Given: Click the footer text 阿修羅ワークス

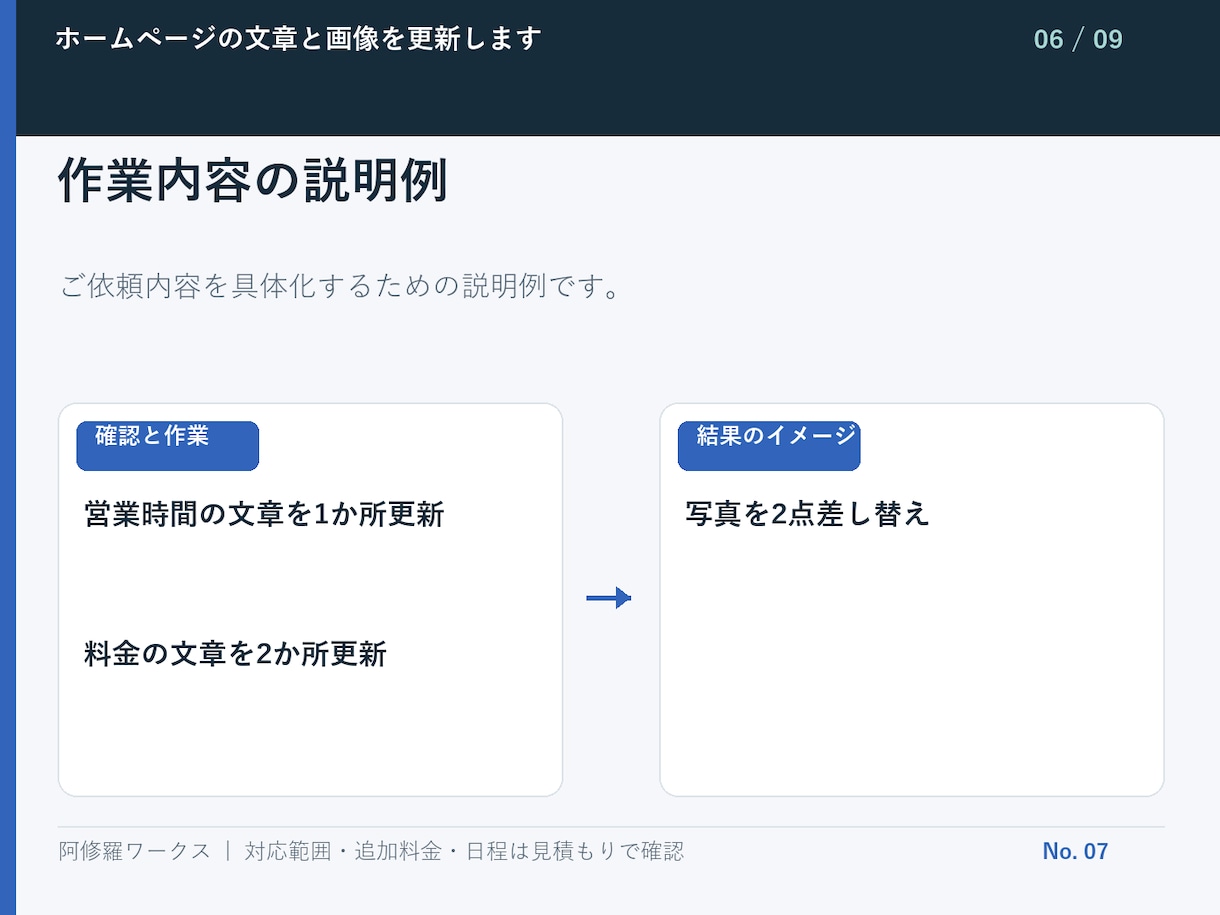Looking at the screenshot, I should [135, 852].
